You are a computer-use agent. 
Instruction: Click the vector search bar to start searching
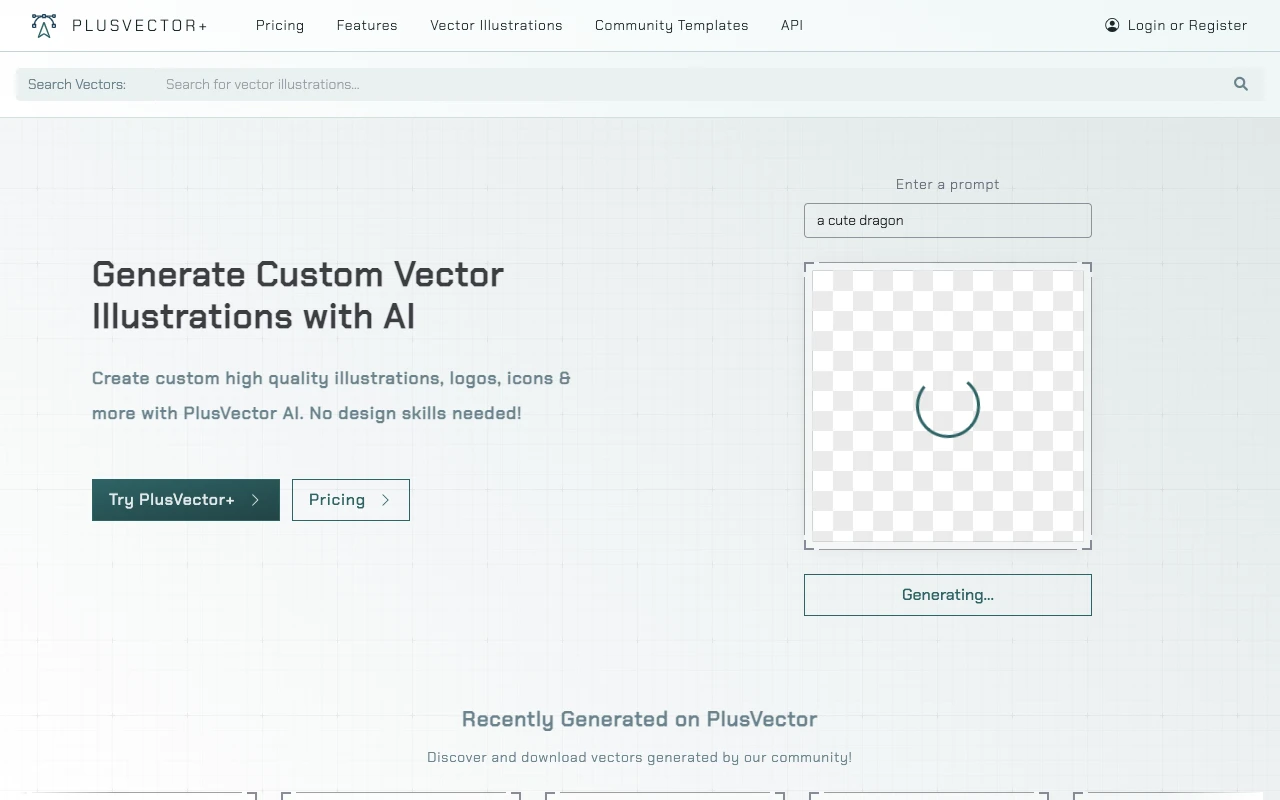pos(600,84)
